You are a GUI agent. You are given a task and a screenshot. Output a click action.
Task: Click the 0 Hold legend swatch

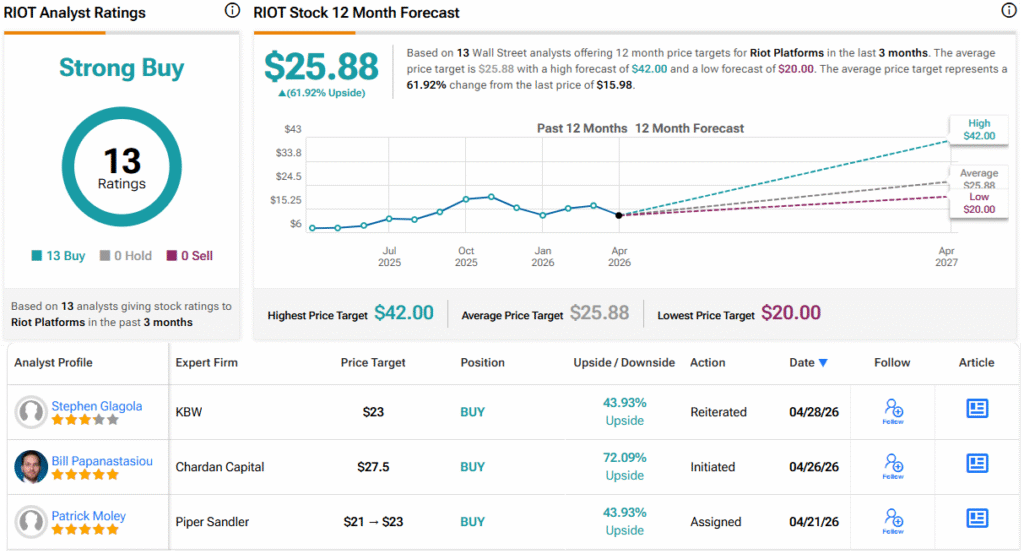[x=104, y=256]
